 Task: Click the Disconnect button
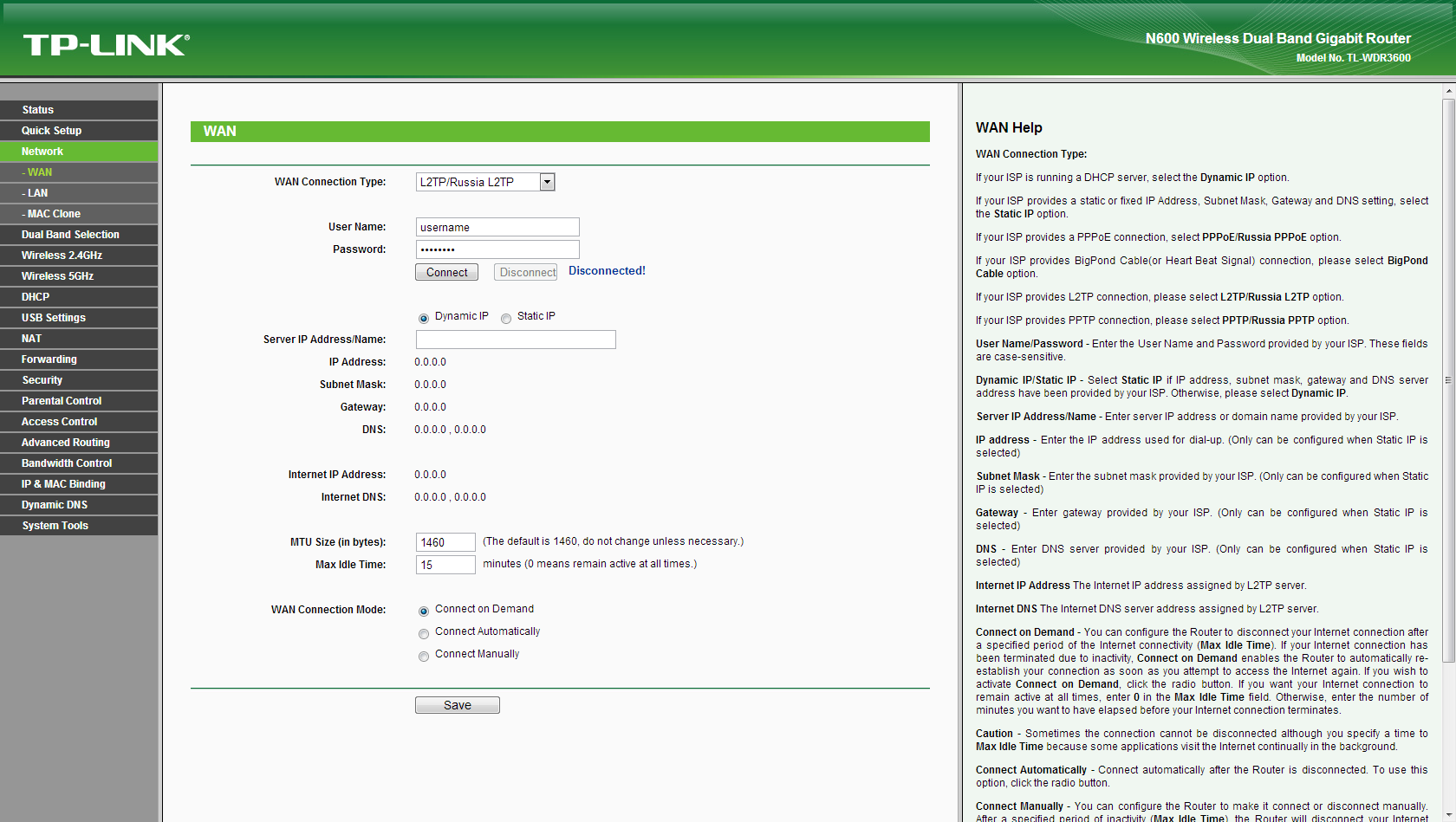pyautogui.click(x=526, y=272)
